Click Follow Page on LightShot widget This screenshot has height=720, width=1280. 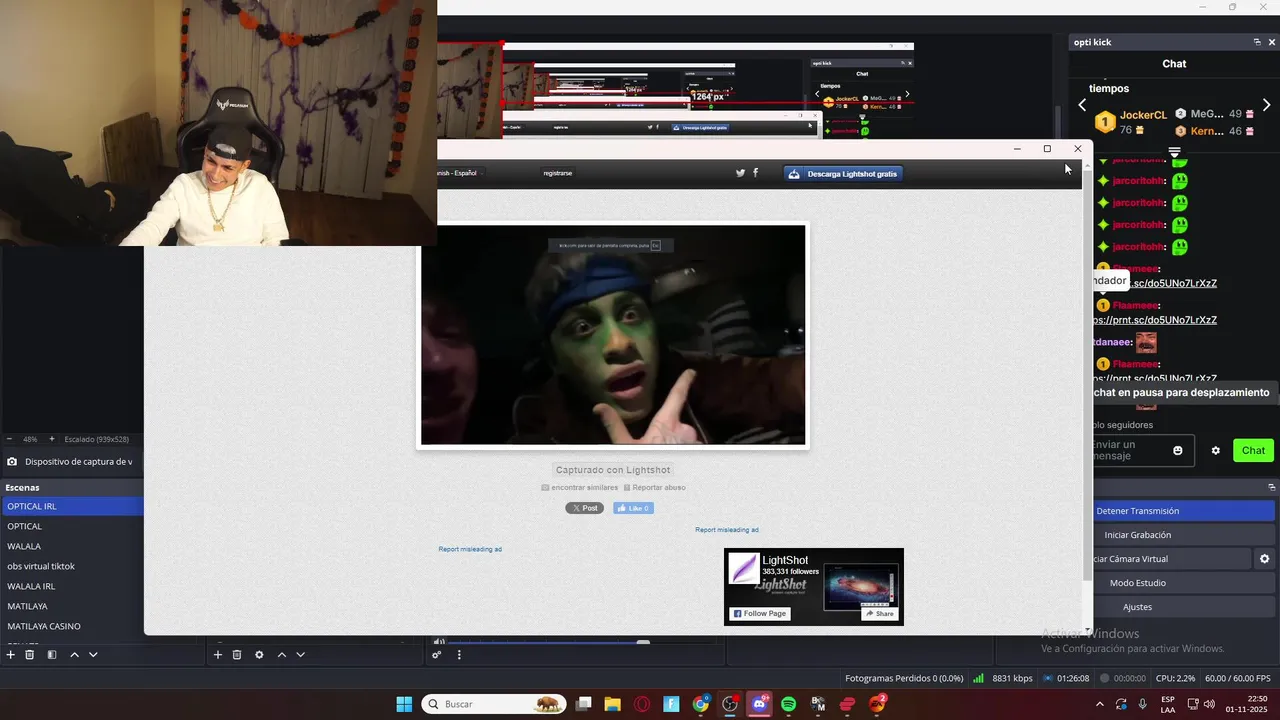point(760,614)
